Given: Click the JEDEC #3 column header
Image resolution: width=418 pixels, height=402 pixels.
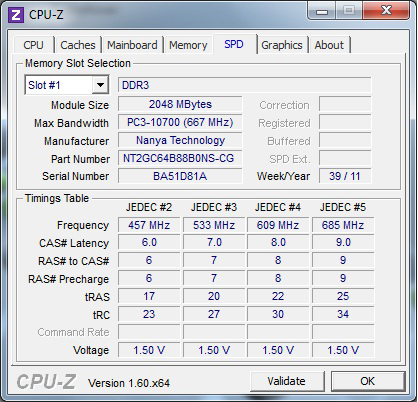Looking at the screenshot, I should (214, 207).
